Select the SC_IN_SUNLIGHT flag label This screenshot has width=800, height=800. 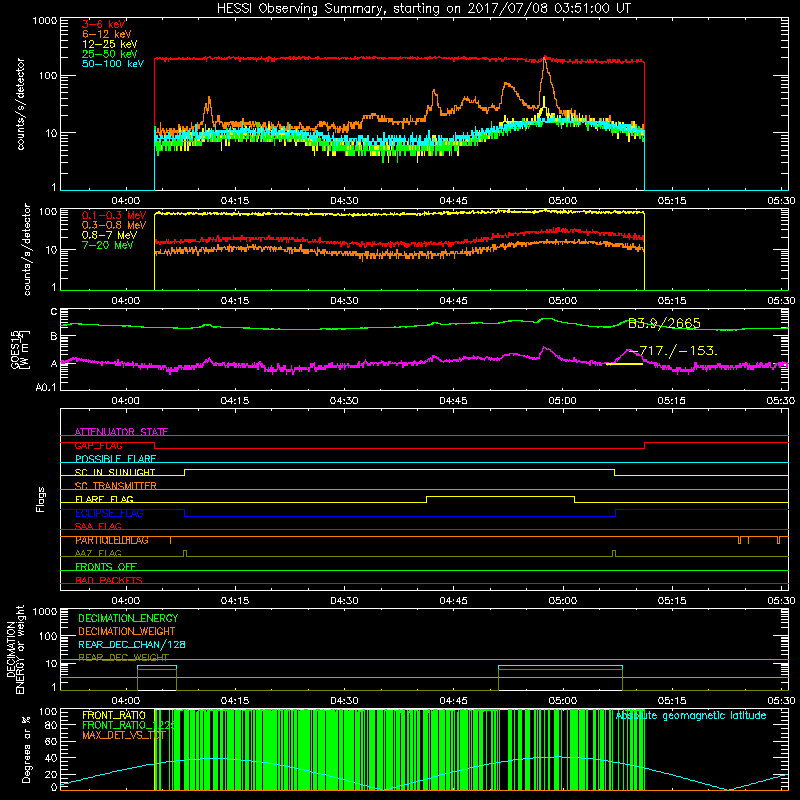(115, 472)
